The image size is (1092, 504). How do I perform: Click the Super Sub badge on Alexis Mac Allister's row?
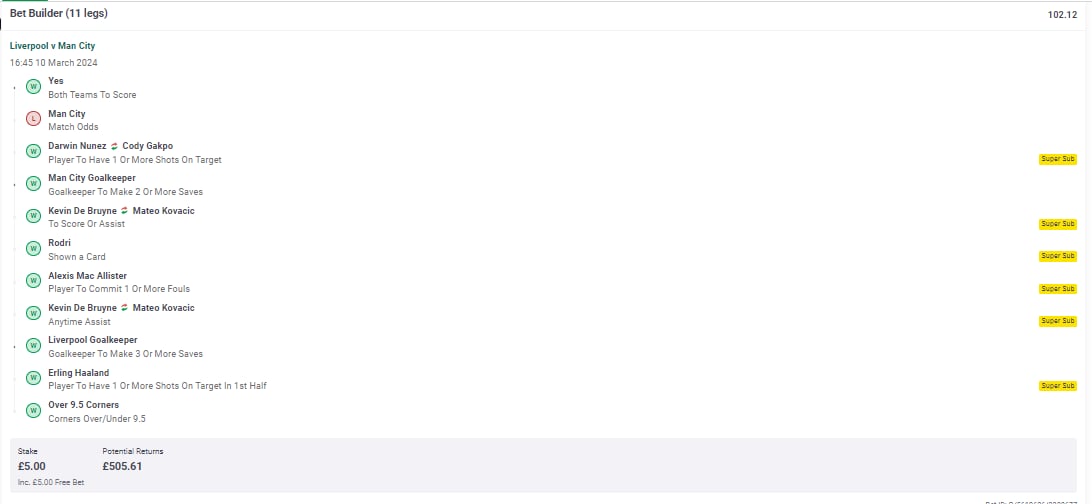[1057, 289]
